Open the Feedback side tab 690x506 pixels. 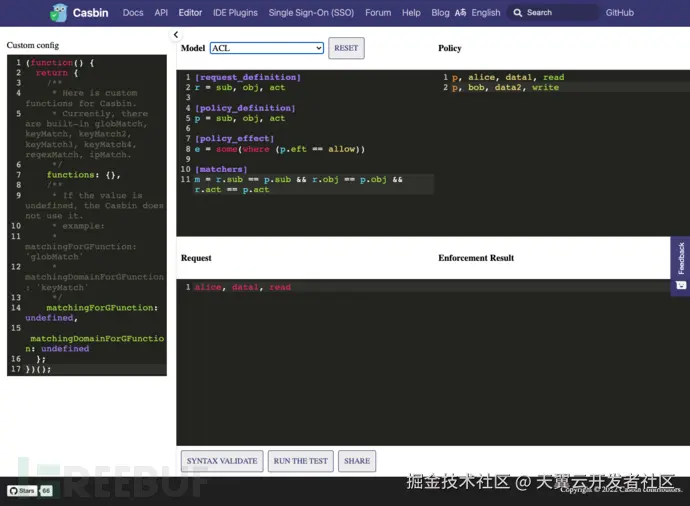(x=680, y=266)
